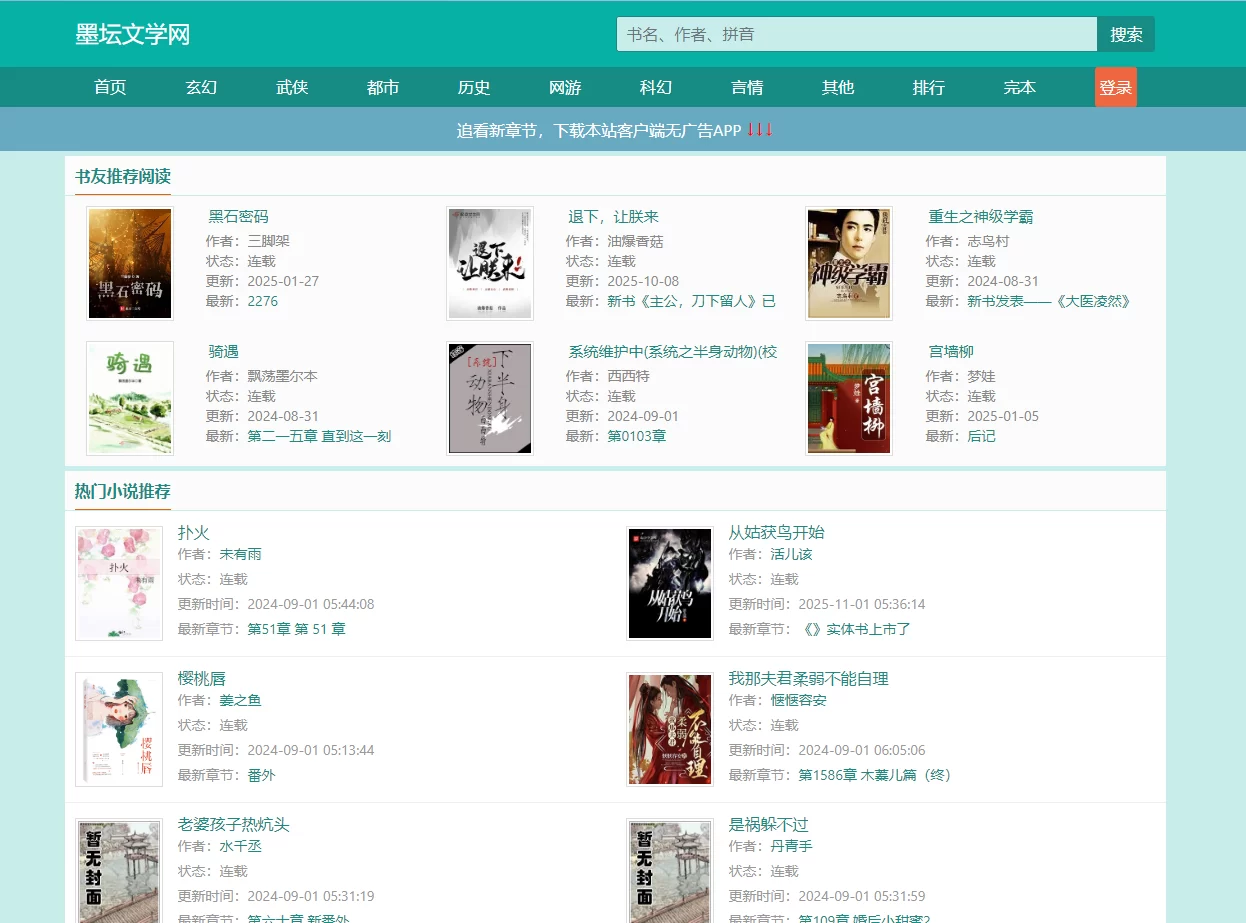Open the 完本 completed books menu
Screen dimensions: 1246x923
tap(1020, 88)
